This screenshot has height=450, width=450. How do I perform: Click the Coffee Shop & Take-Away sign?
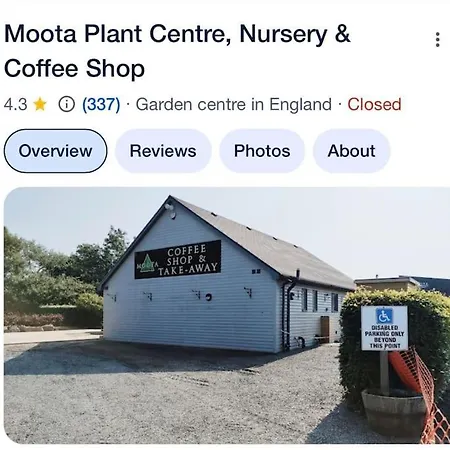(x=178, y=259)
